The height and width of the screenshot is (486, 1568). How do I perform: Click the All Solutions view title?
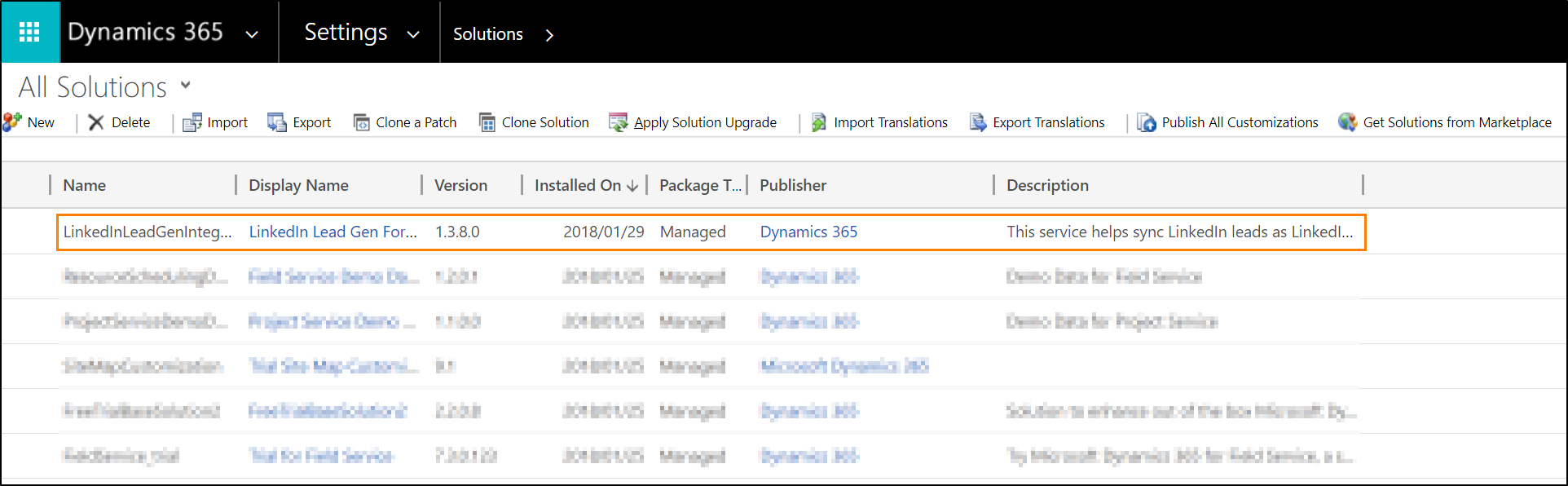(93, 86)
